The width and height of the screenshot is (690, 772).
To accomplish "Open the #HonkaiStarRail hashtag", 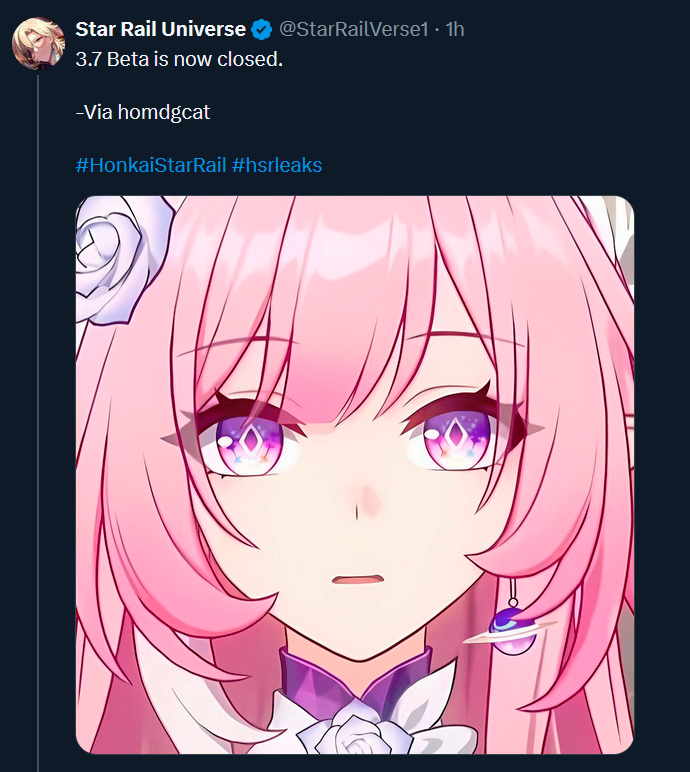I will pos(151,165).
